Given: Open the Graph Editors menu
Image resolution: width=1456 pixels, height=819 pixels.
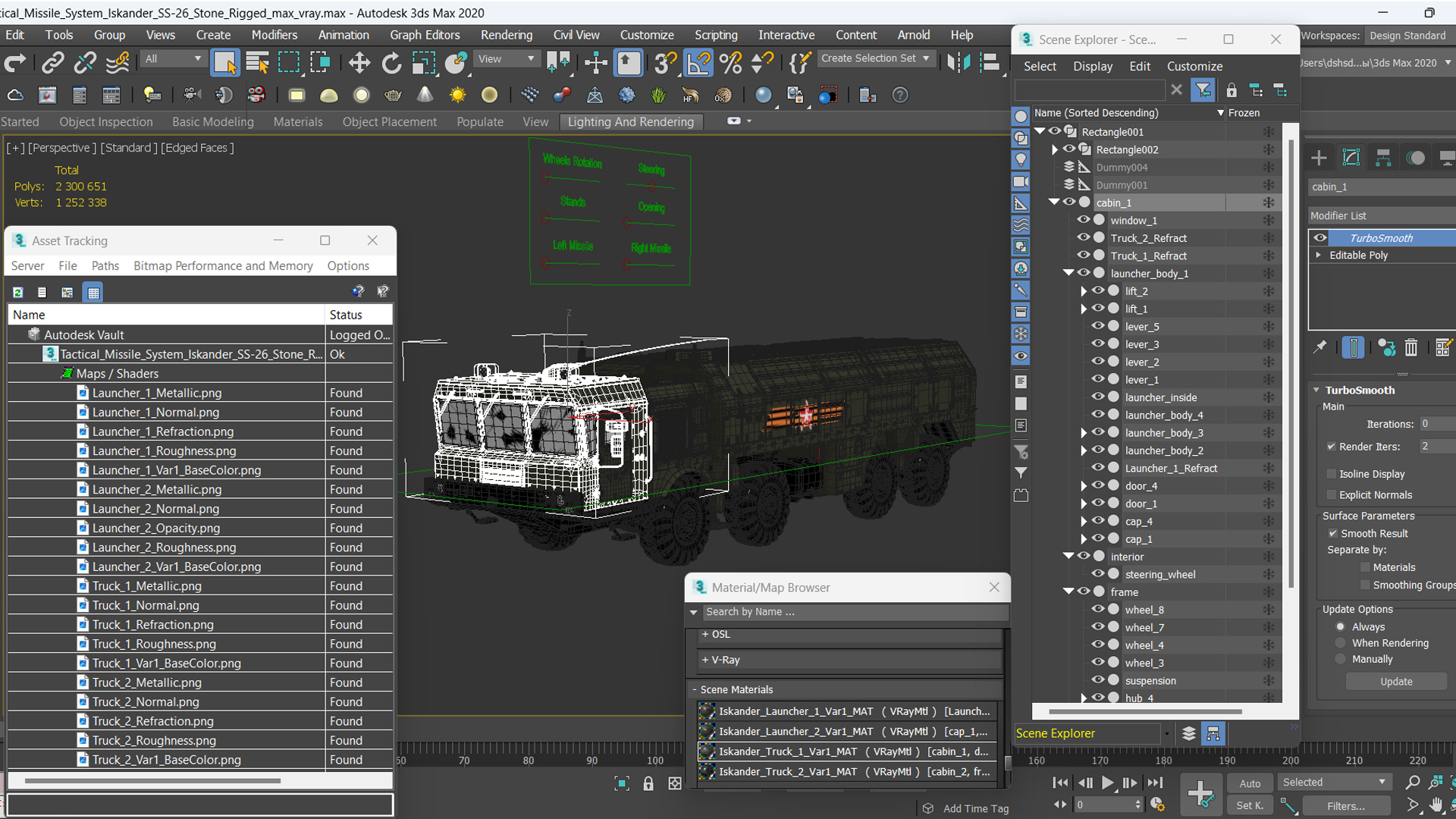Looking at the screenshot, I should 425,35.
